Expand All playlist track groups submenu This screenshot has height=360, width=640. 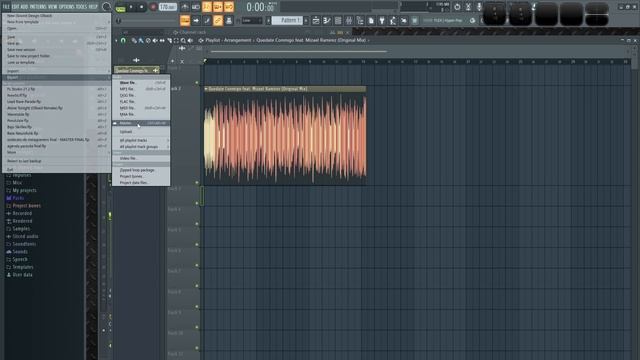click(141, 147)
